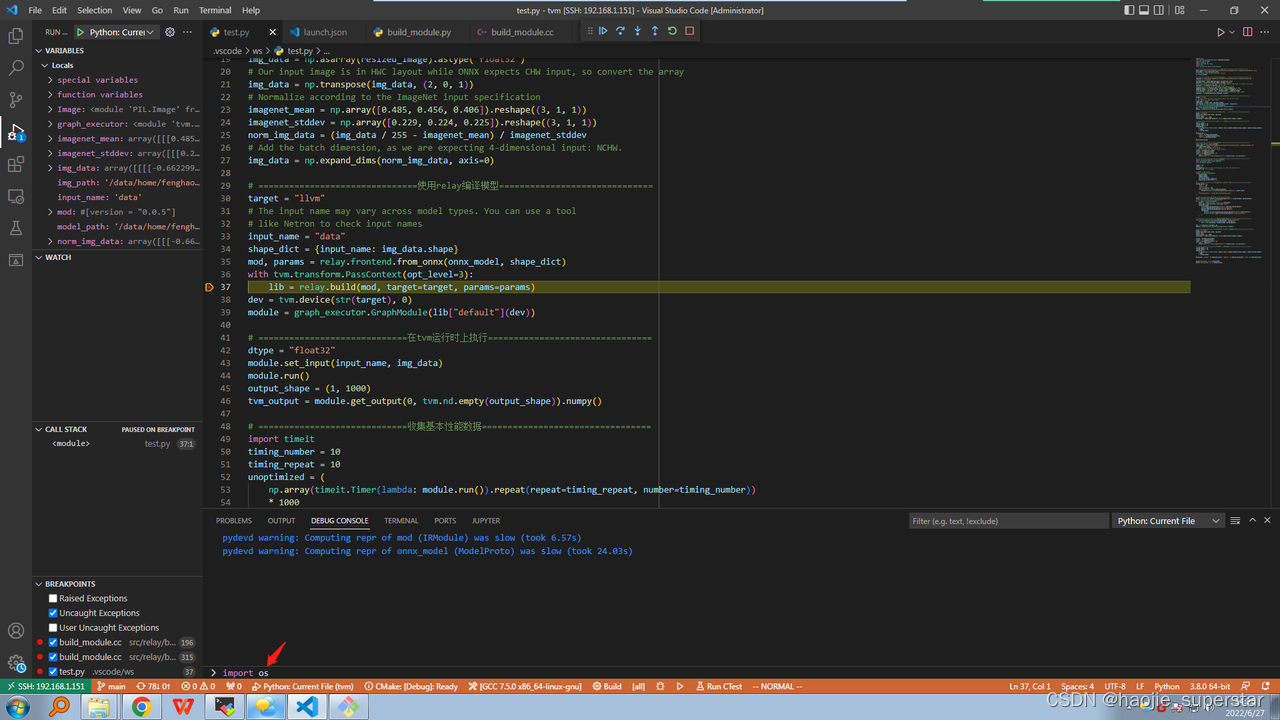The image size is (1280, 720).
Task: Continue debugging from debug toolbar
Action: 603,31
